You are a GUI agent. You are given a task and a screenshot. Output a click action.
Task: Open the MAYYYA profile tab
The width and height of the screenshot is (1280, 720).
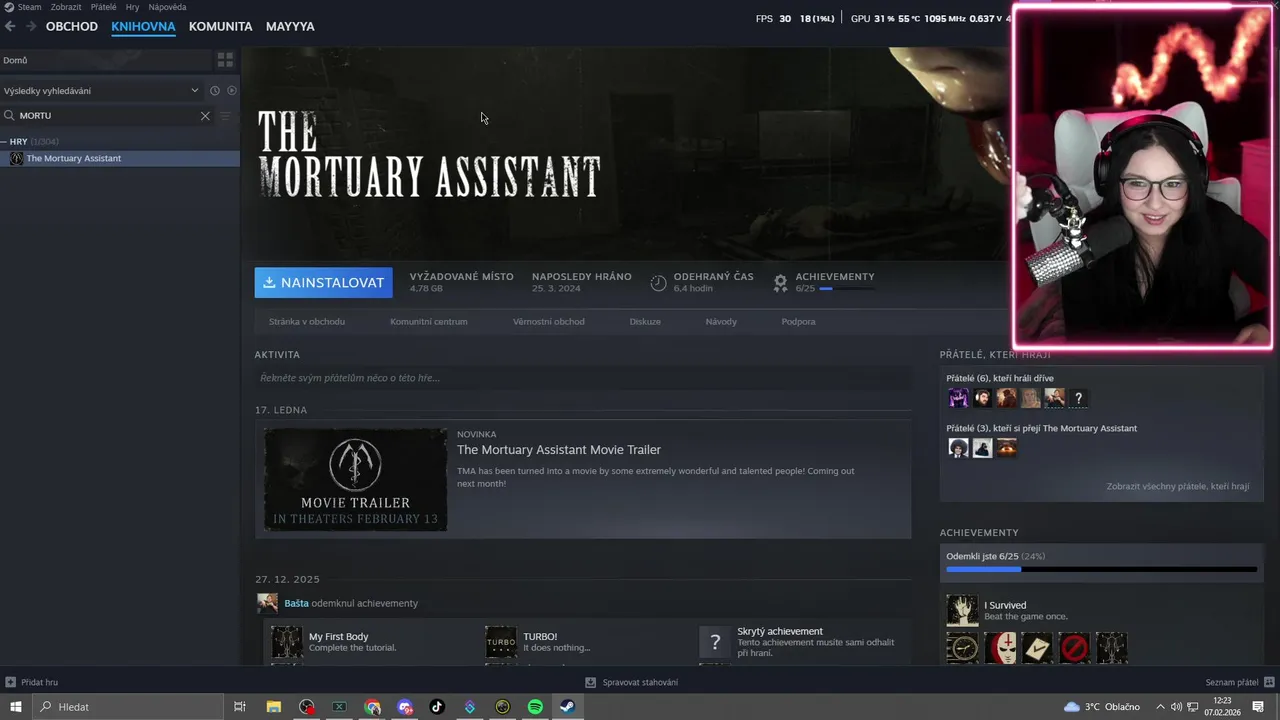tap(290, 26)
